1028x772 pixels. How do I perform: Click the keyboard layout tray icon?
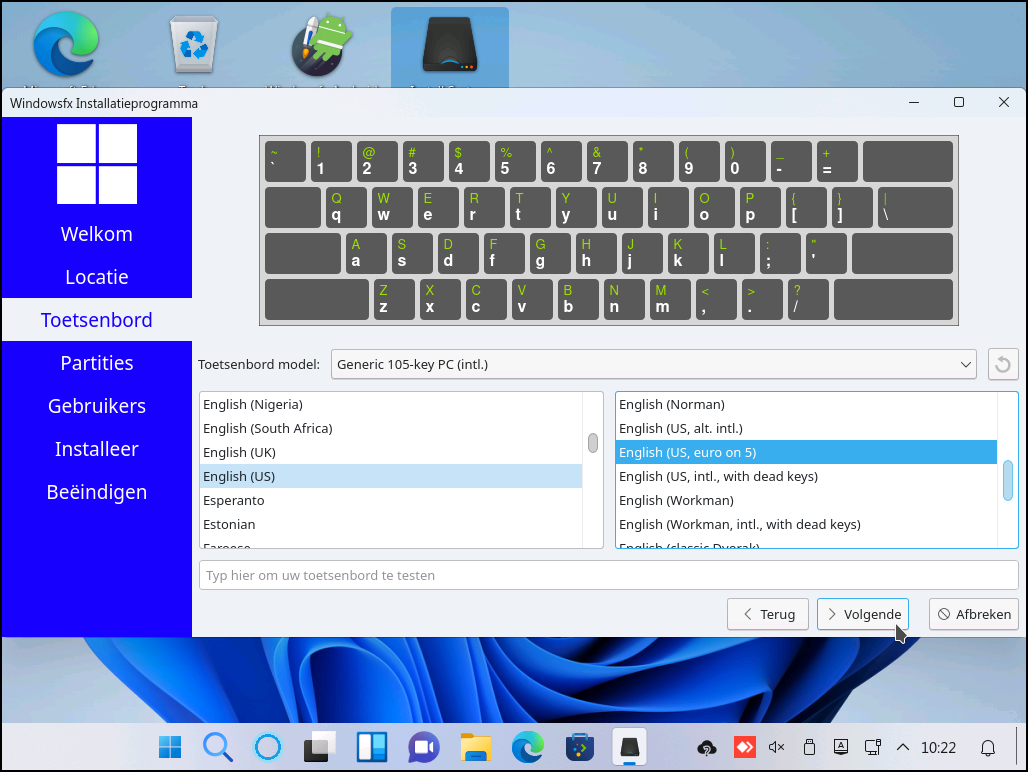click(841, 747)
